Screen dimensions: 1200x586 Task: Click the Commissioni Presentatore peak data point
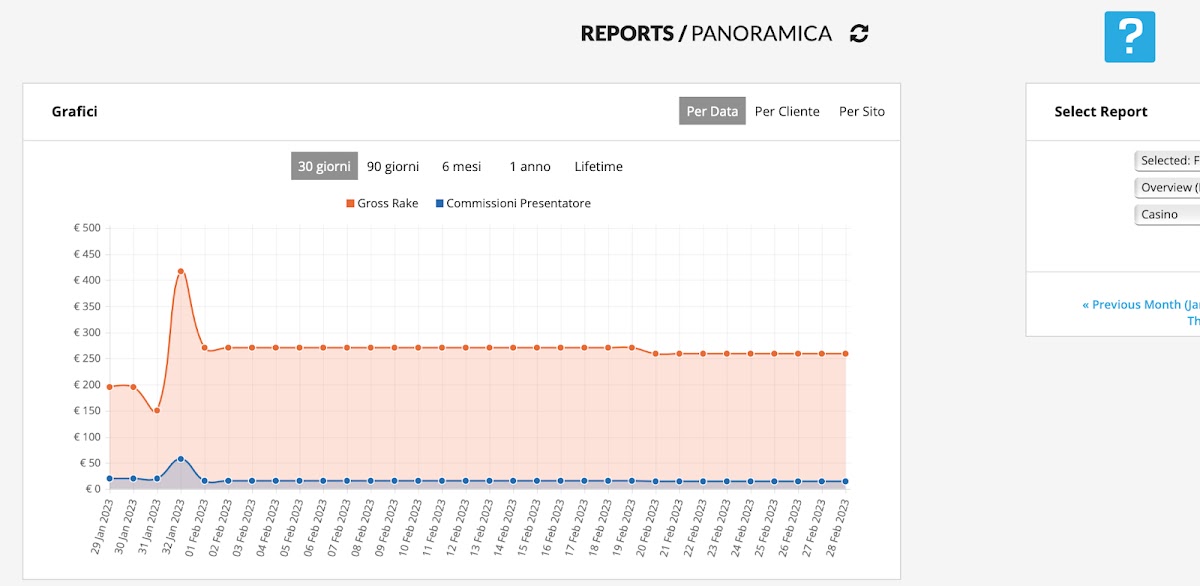[181, 459]
